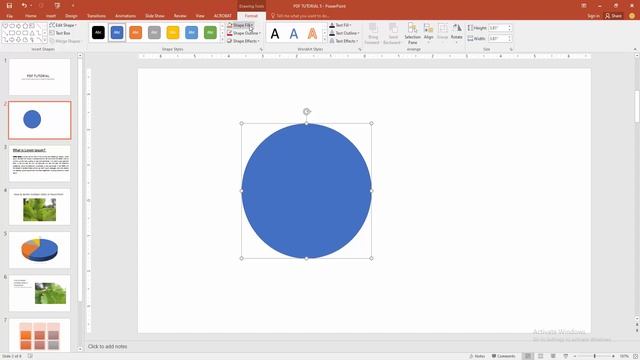Apply orange outlined WordArt style
The width and height of the screenshot is (640, 360).
(312, 33)
